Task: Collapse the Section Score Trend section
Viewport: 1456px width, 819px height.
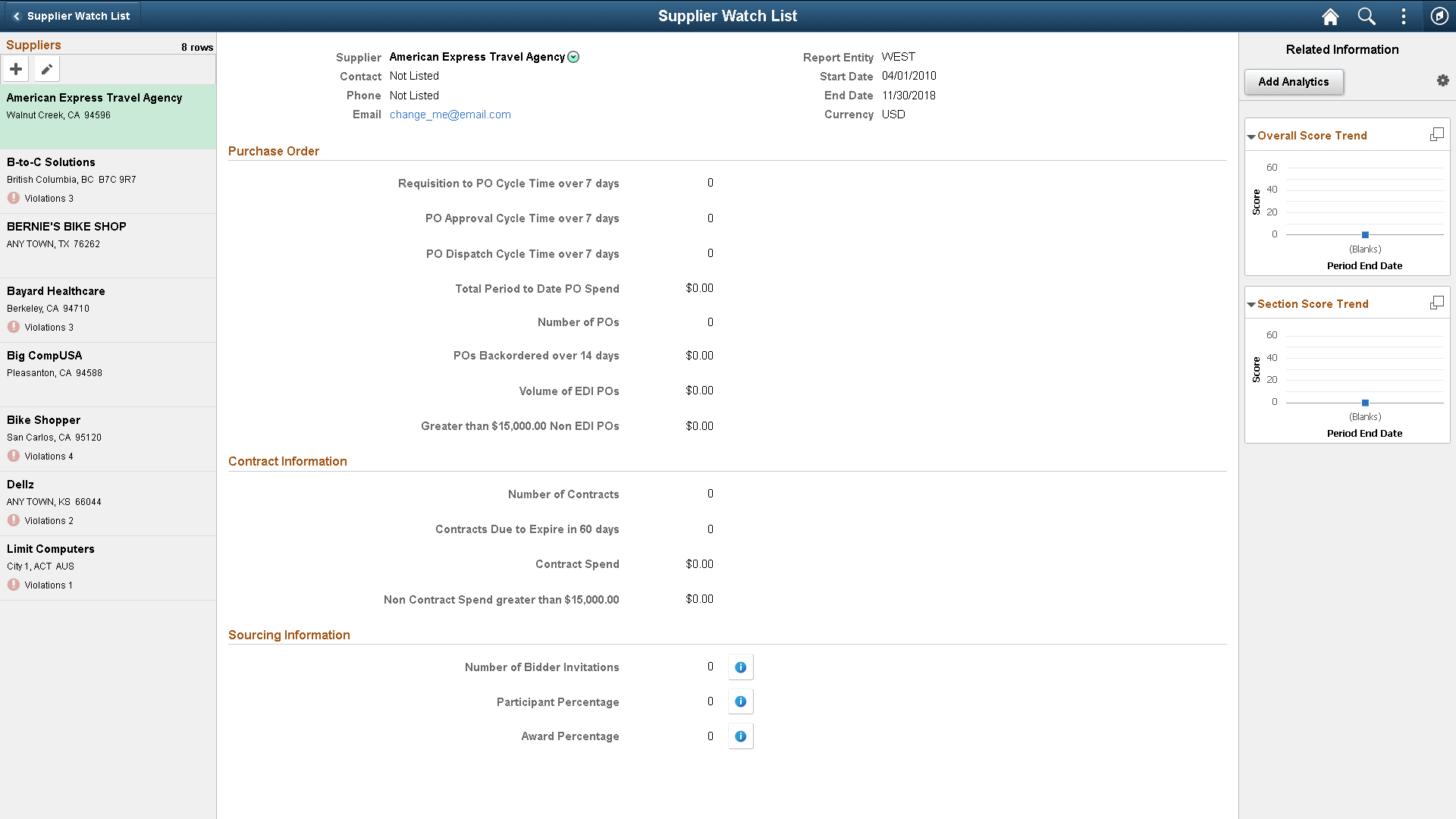Action: [x=1251, y=303]
